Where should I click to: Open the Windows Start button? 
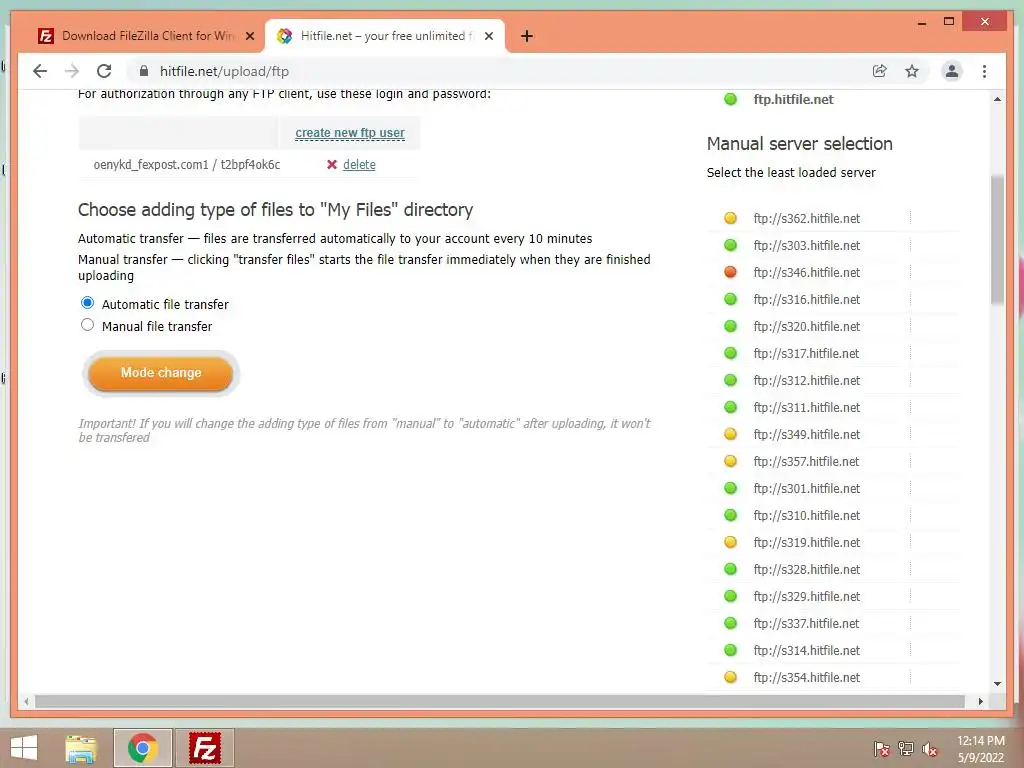click(x=24, y=748)
